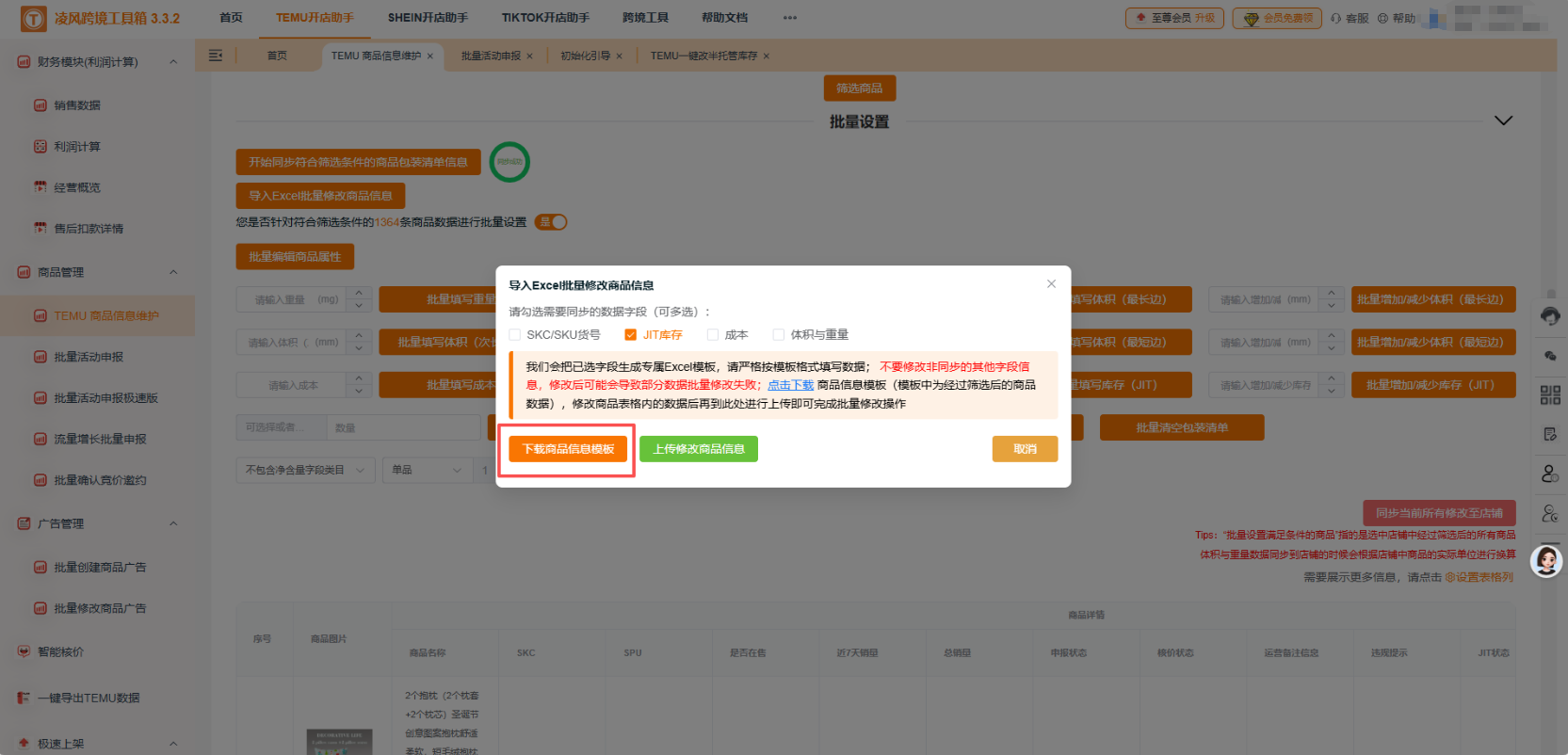
Task: Focus the 请输入成本 input
Action: pyautogui.click(x=292, y=385)
